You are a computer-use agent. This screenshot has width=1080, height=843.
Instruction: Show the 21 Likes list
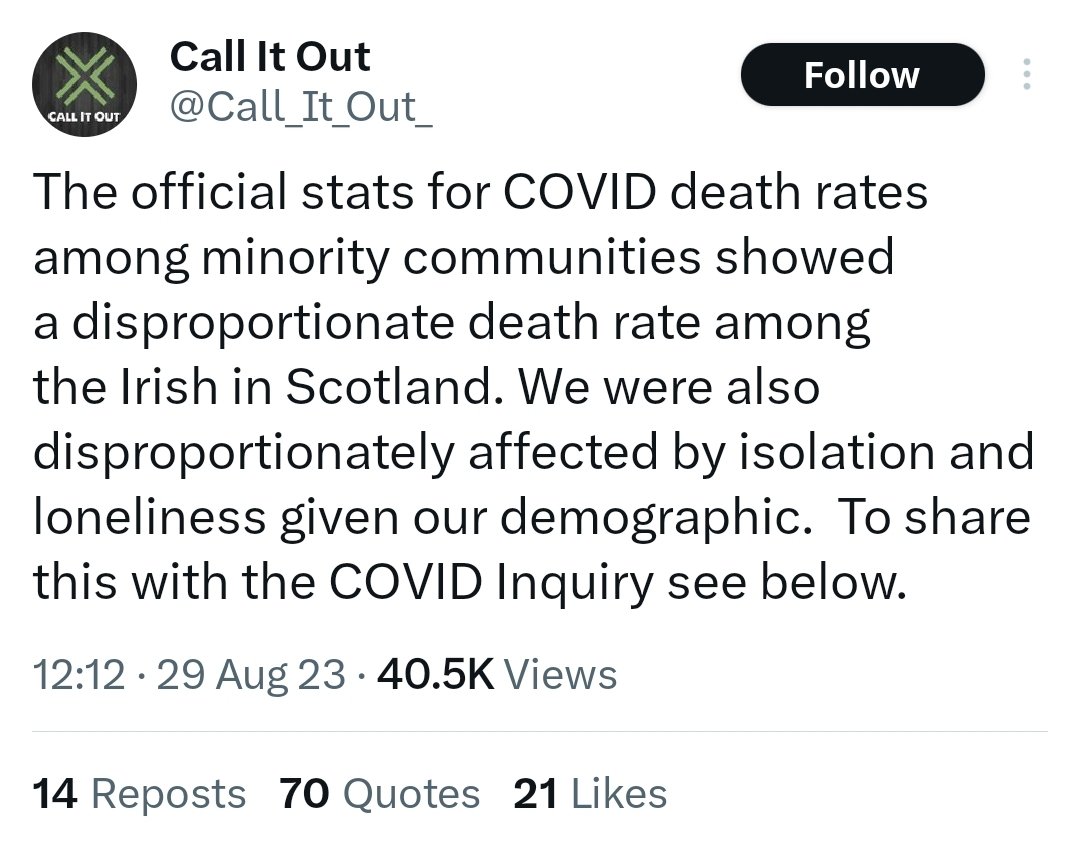(x=590, y=794)
